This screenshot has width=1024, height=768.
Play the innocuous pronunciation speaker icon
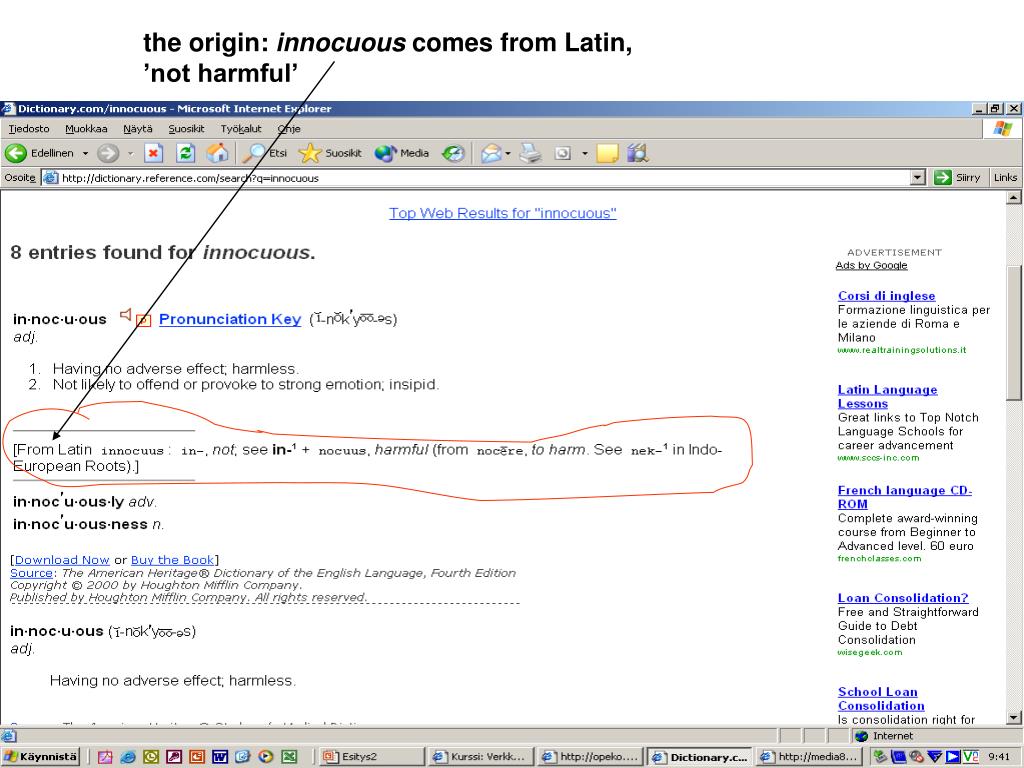tap(125, 315)
